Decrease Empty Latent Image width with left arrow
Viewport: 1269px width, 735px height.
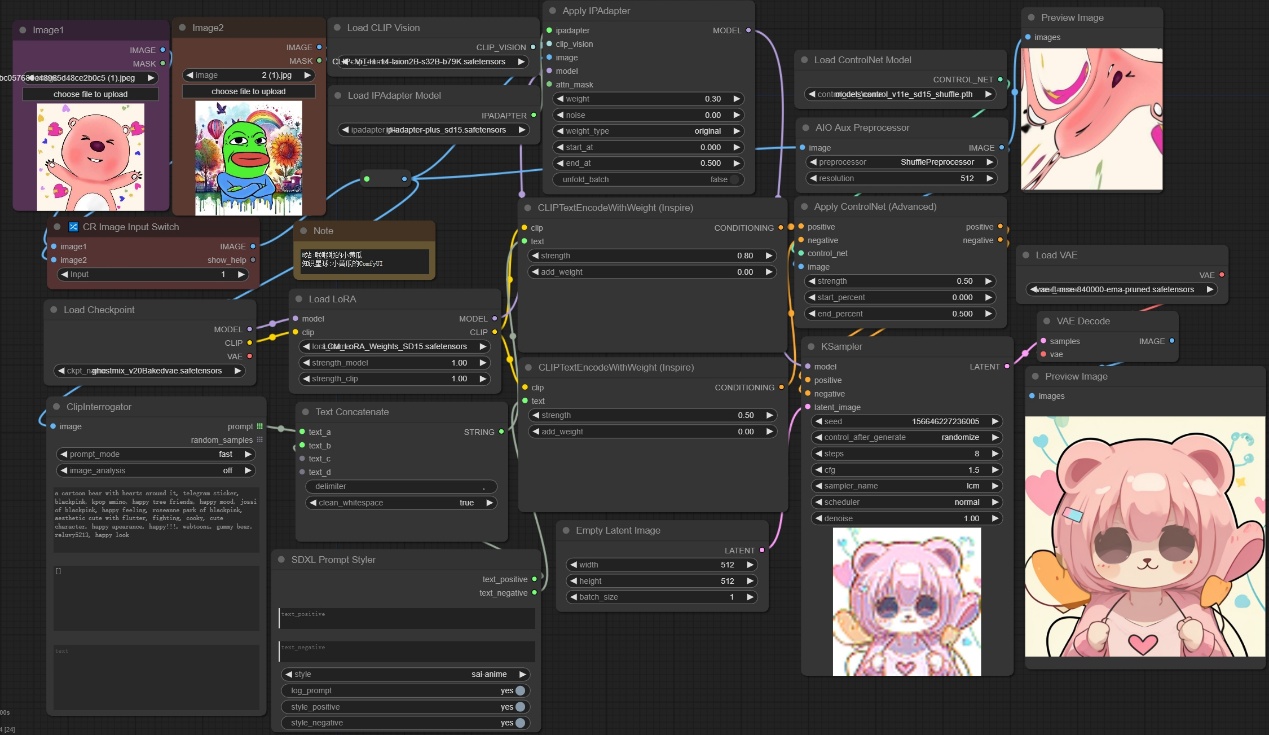click(x=574, y=565)
